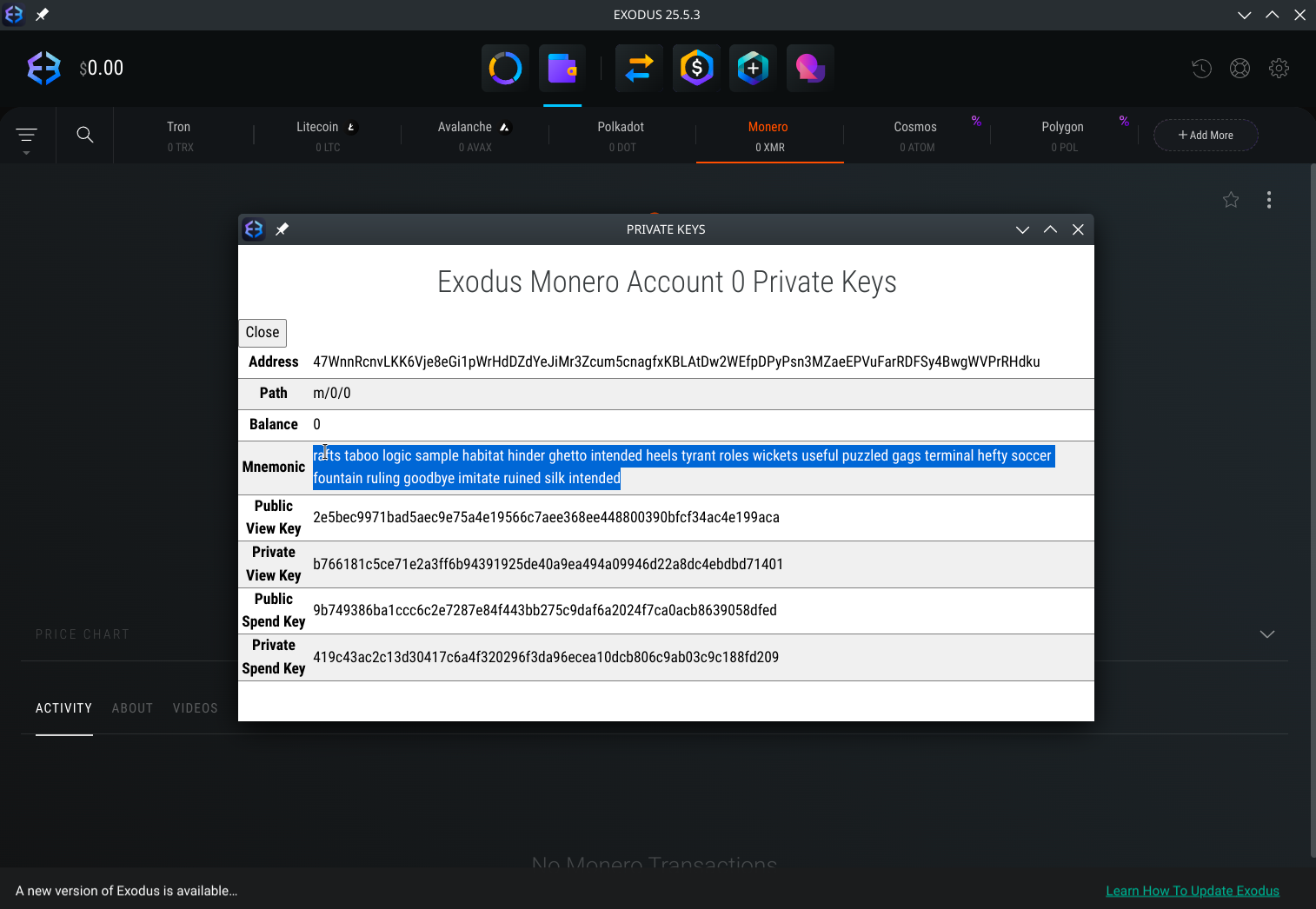1316x909 pixels.
Task: Open the Add Apps plus hexagon icon
Action: pyautogui.click(x=753, y=68)
